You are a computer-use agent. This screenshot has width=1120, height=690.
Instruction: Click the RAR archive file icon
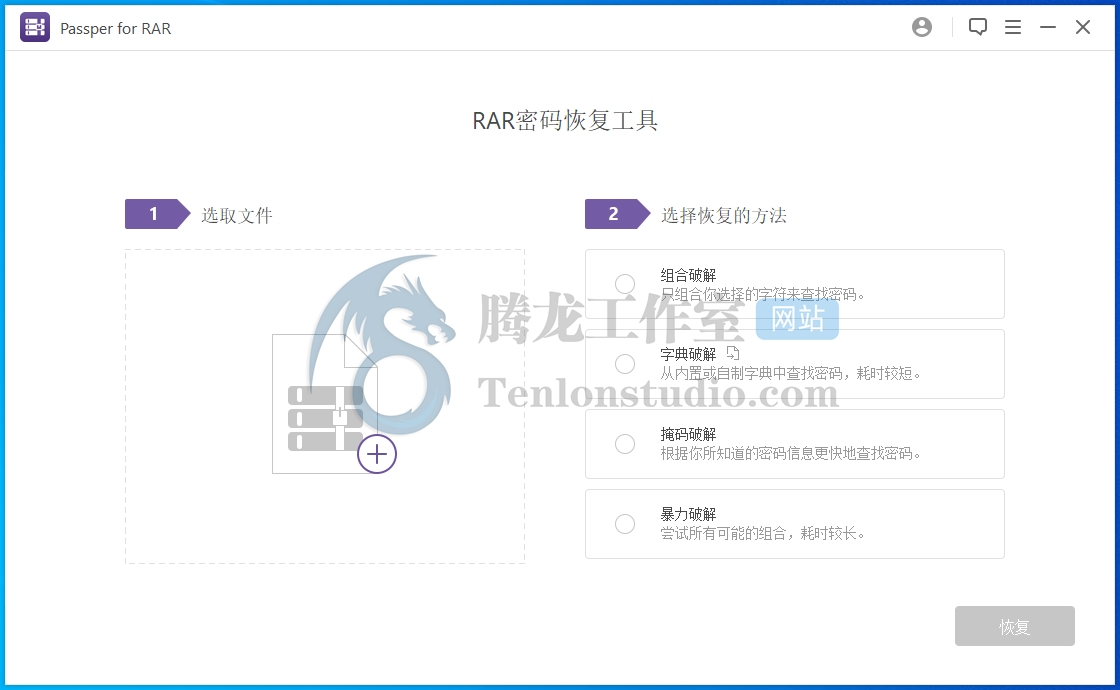coord(325,404)
